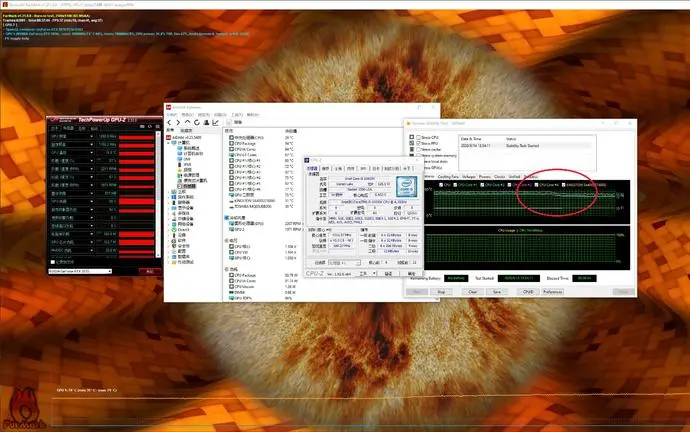The width and height of the screenshot is (690, 432).
Task: Expand the Operating System node in AIDA64 tree
Action: click(x=169, y=197)
